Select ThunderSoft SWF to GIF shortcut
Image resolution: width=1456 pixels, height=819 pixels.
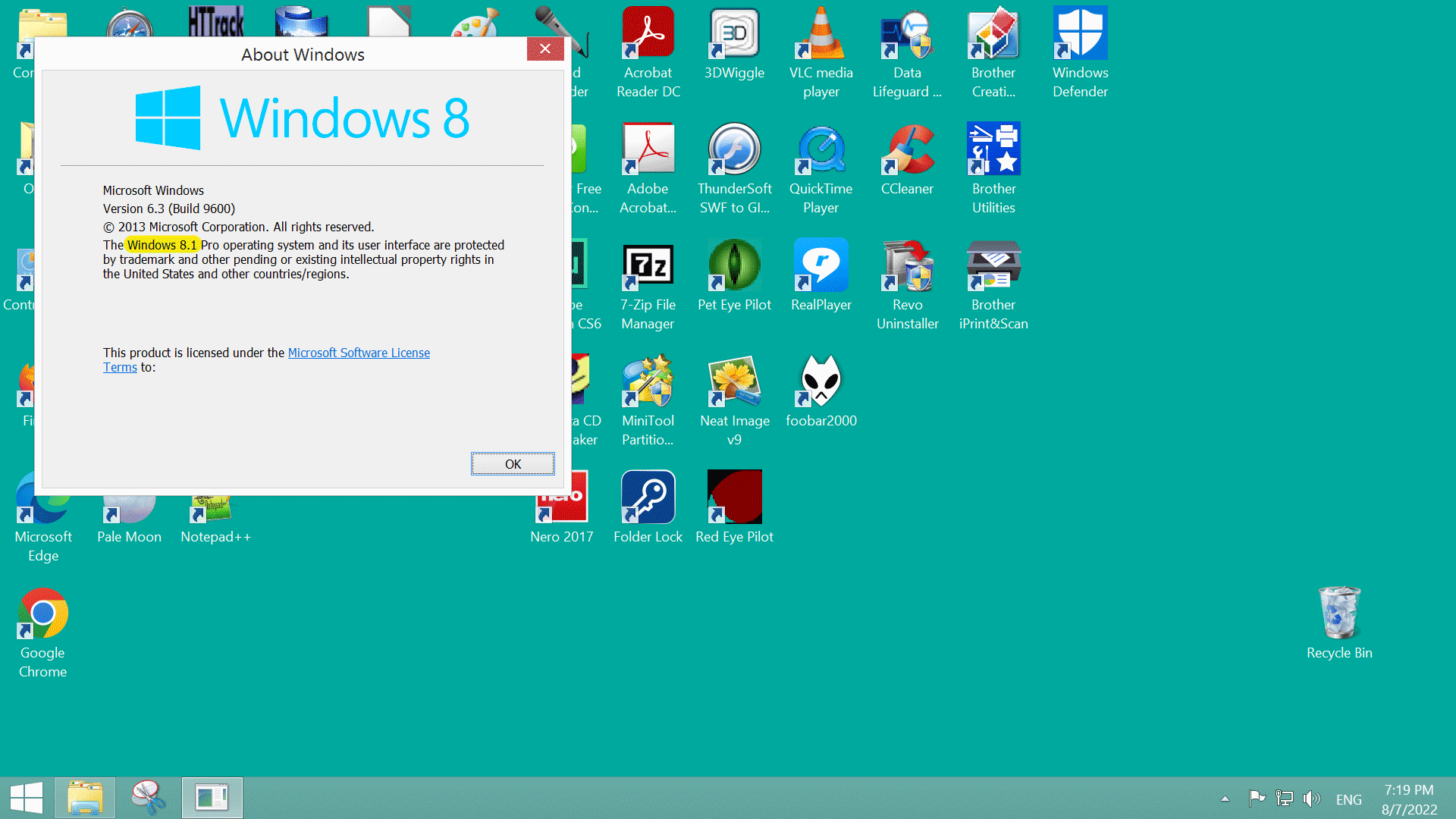click(734, 169)
